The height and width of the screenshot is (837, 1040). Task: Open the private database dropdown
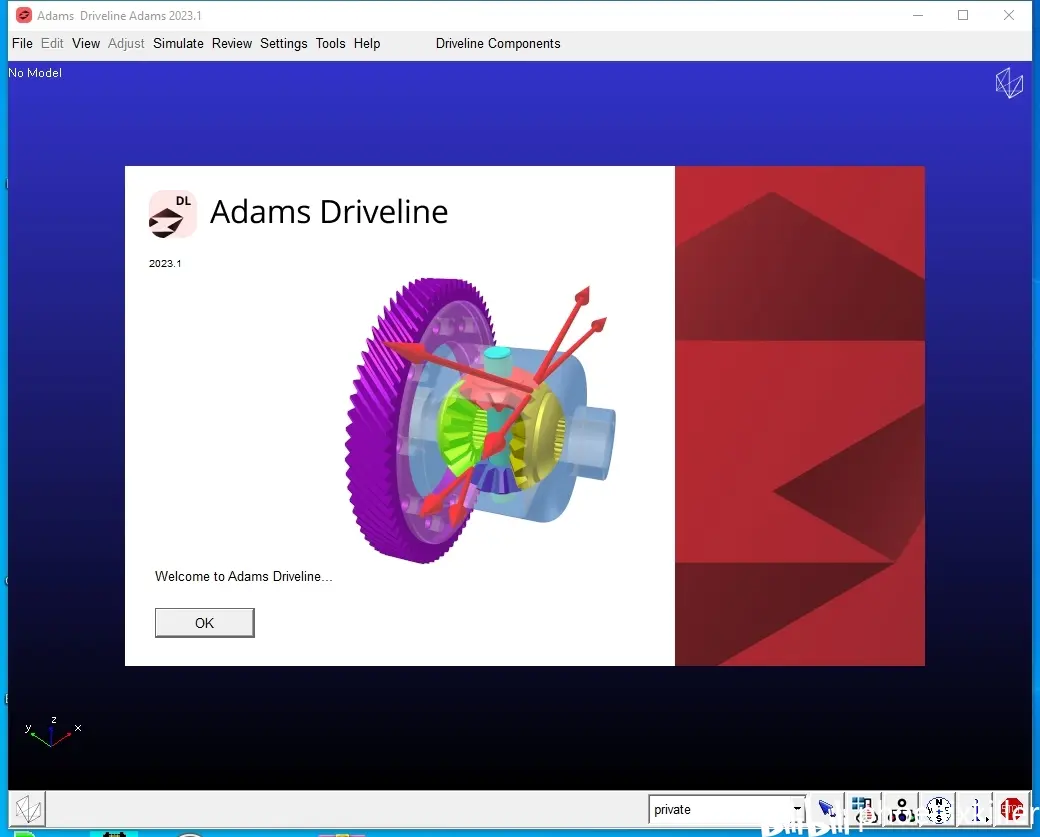pyautogui.click(x=726, y=809)
